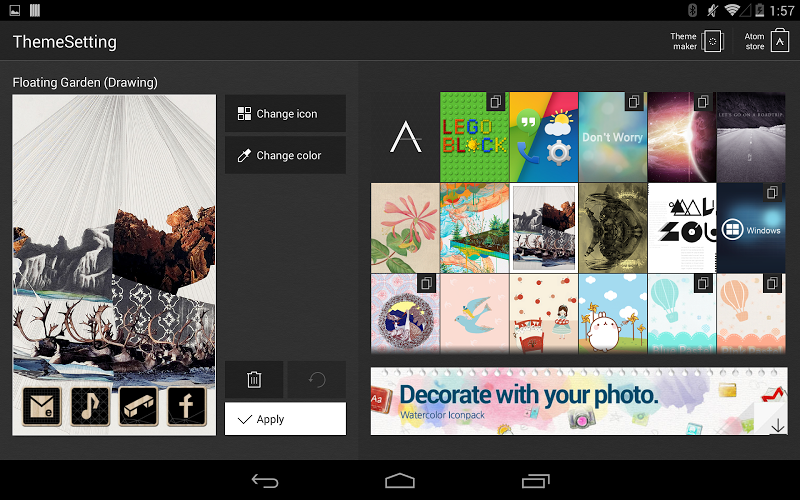This screenshot has height=500, width=800.
Task: Choose the circular mandala doily theme
Action: pos(405,314)
